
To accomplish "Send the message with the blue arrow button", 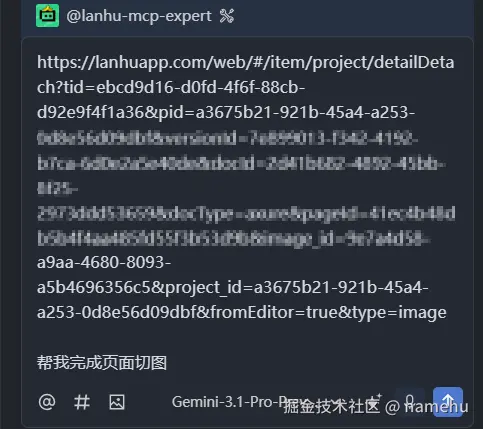I will pos(448,402).
